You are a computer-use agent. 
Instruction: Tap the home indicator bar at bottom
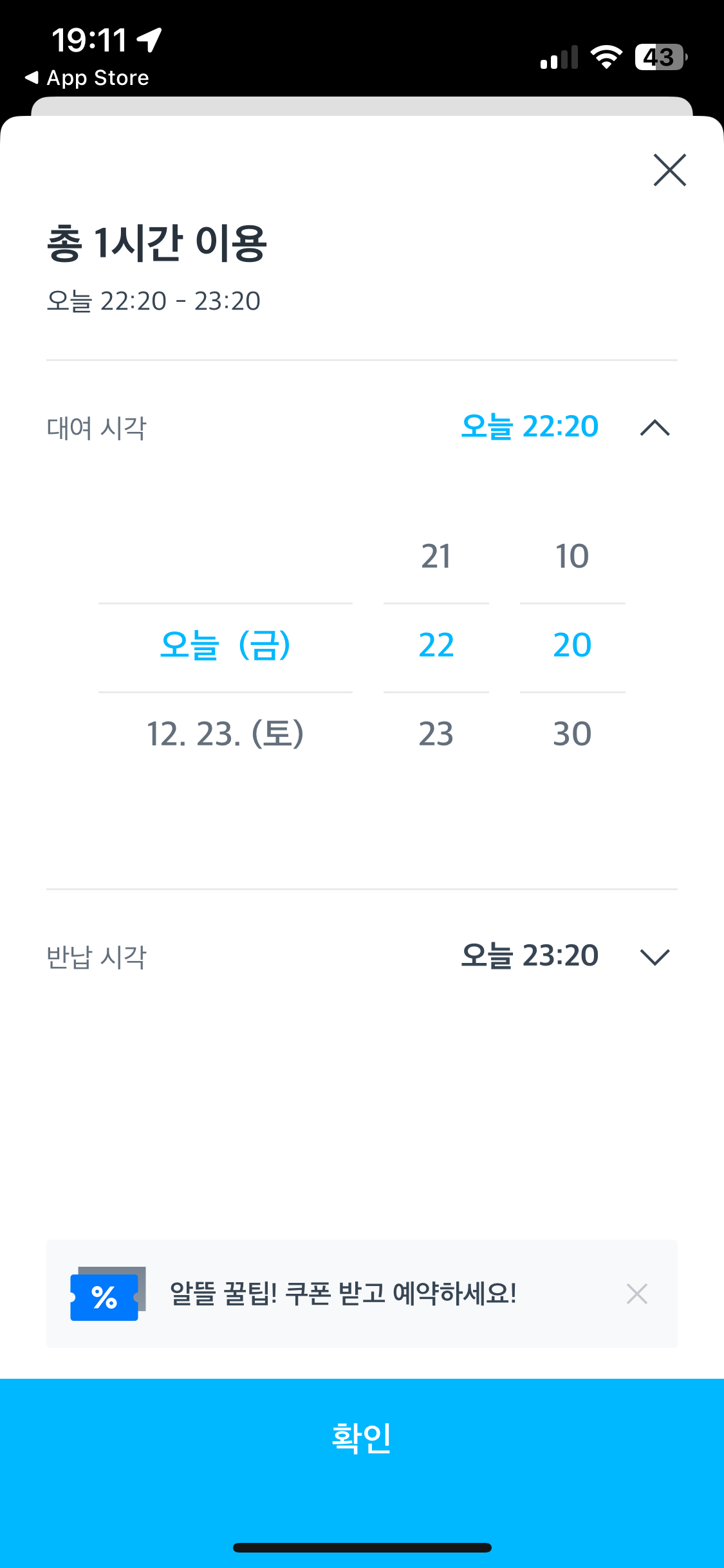(362, 1549)
